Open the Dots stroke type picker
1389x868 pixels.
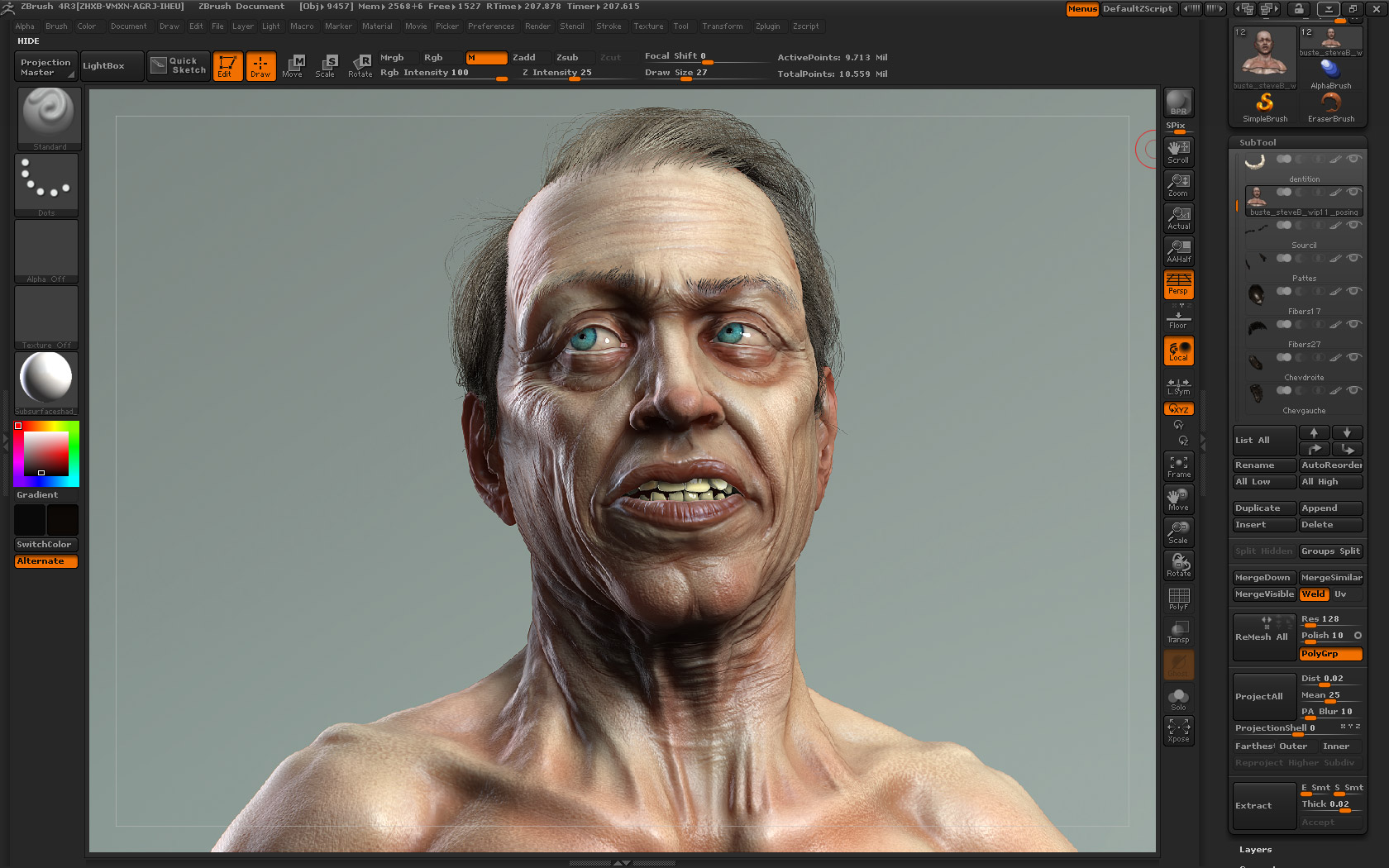pos(46,185)
